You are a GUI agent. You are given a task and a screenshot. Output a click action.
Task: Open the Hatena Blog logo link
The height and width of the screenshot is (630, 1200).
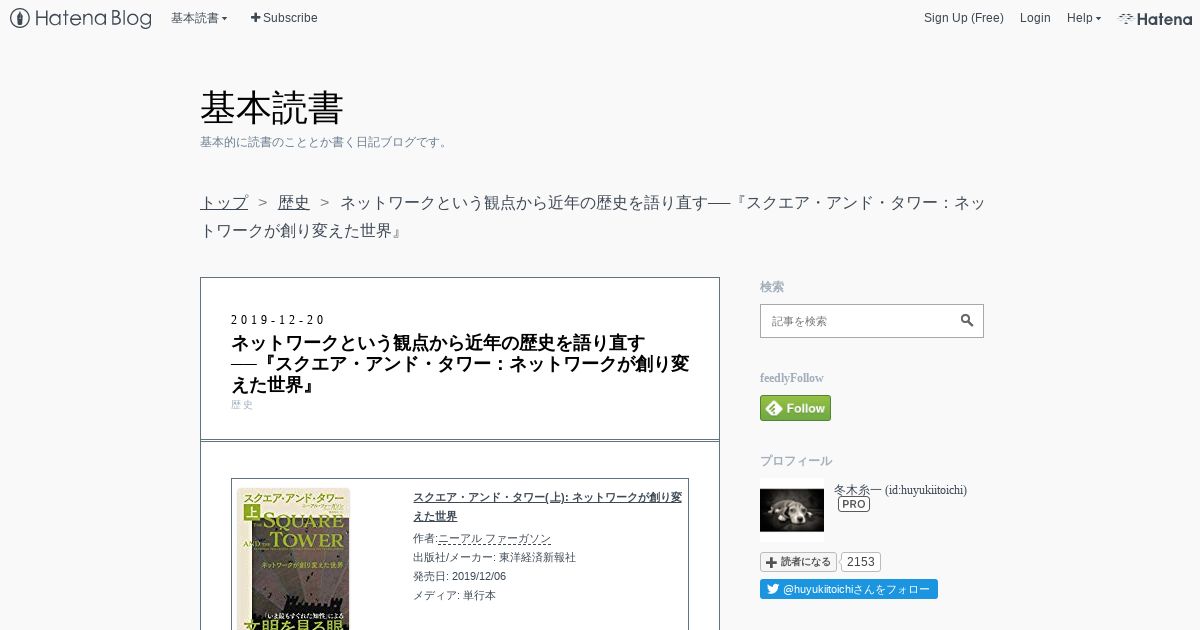[x=81, y=18]
